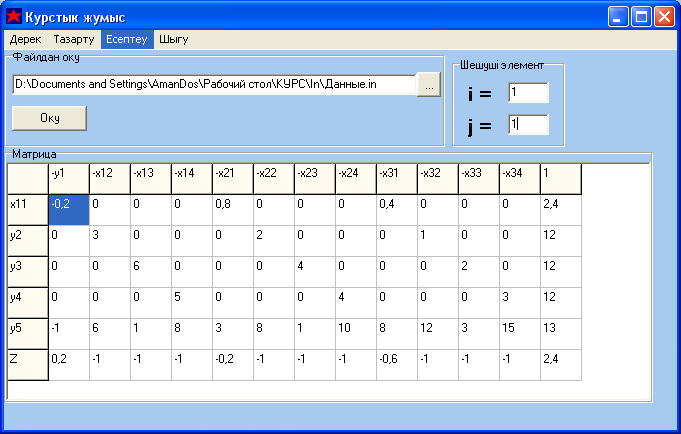Select the -x21 column header
Screen dimensions: 681x434
pos(233,179)
